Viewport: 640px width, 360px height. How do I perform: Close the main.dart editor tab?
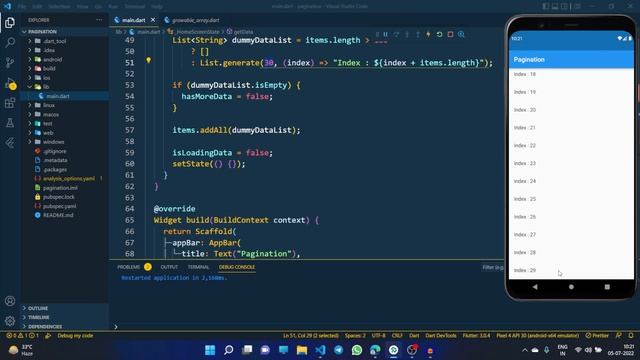(153, 20)
